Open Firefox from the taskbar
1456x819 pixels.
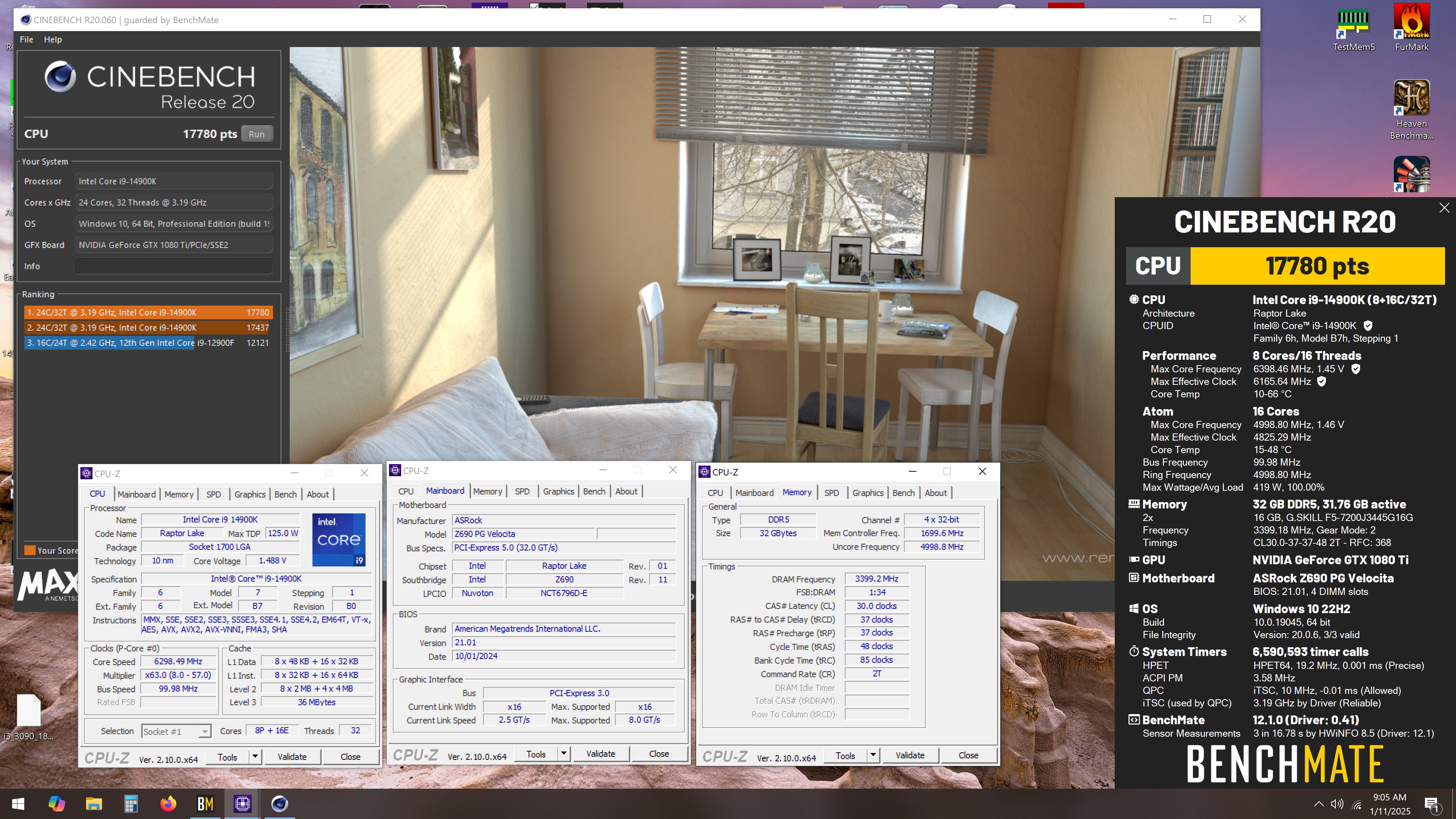168,803
